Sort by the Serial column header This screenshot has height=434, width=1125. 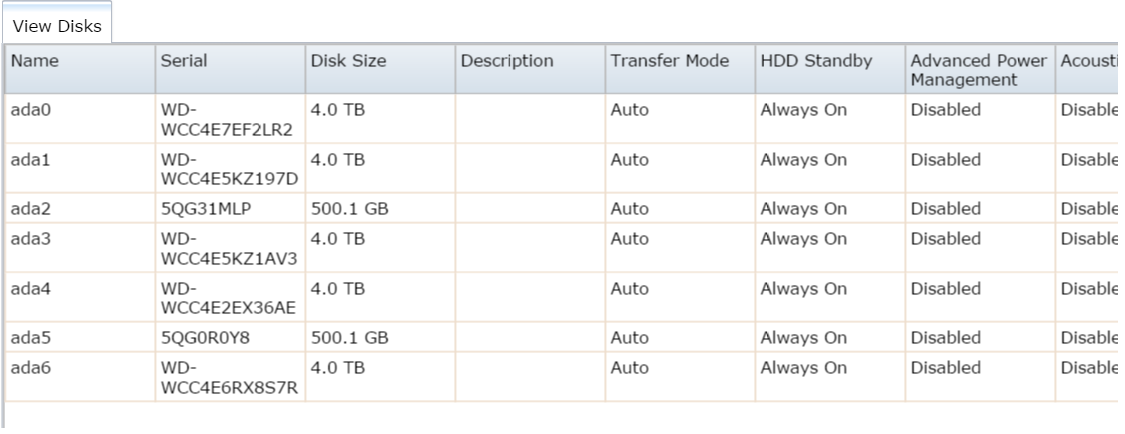pos(184,60)
